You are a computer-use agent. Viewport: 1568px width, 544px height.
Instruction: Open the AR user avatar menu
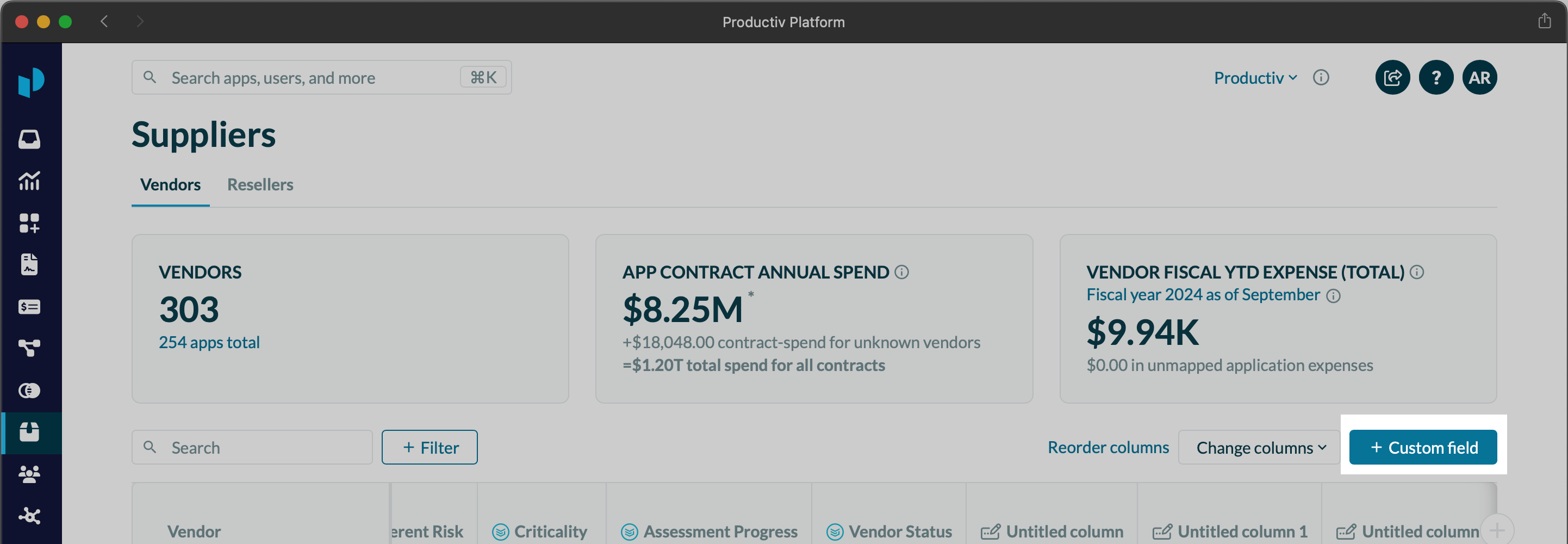(1478, 77)
